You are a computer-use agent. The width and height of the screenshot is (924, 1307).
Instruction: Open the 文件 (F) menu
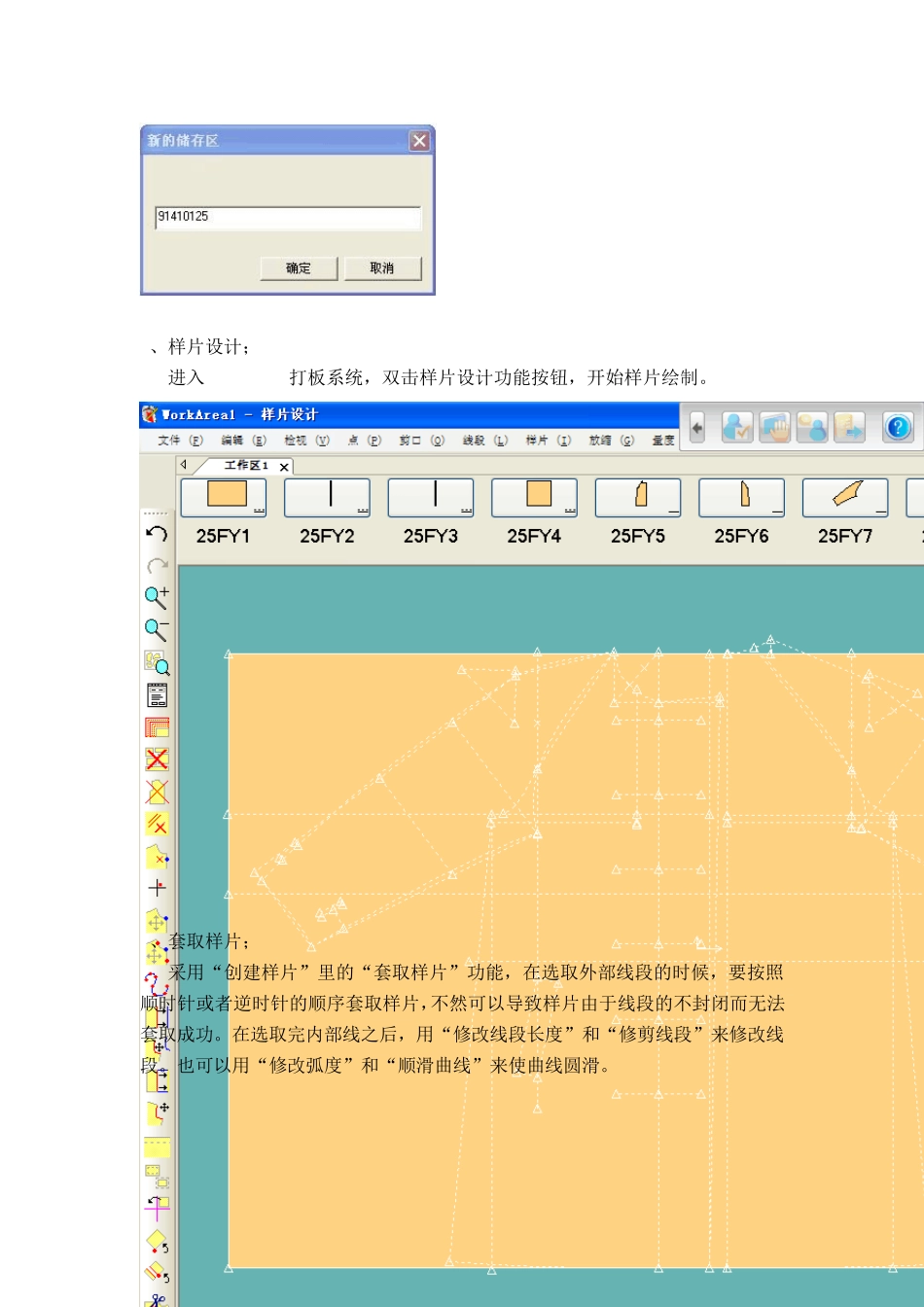181,441
